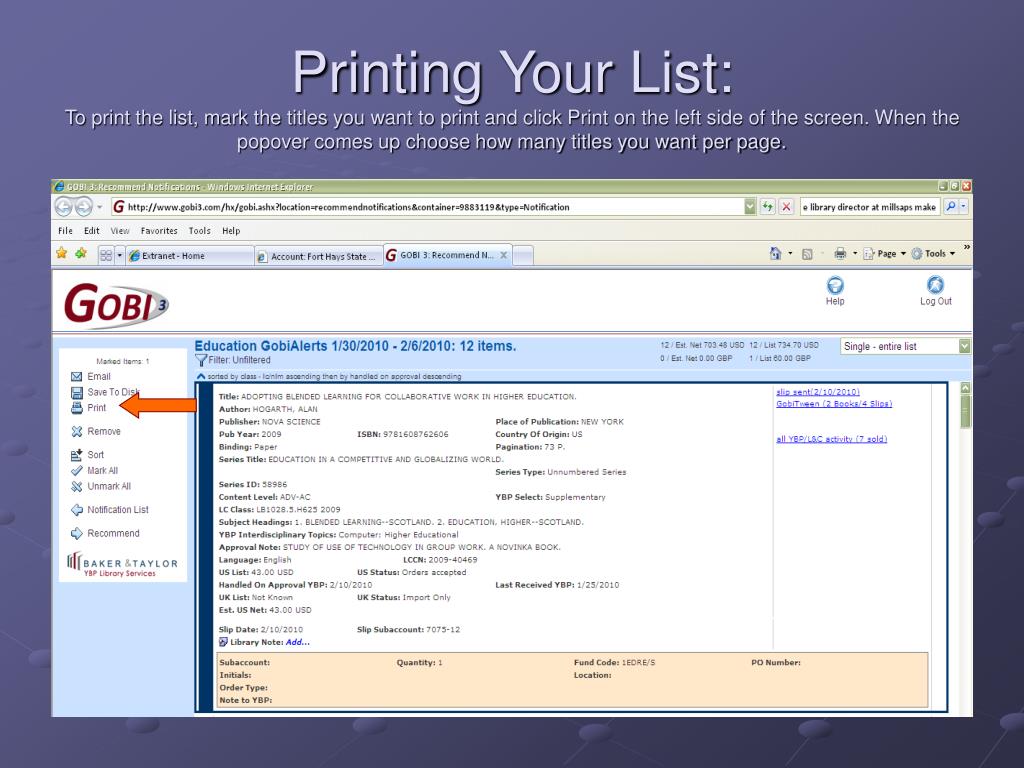Click the Unmark All icon

point(76,487)
